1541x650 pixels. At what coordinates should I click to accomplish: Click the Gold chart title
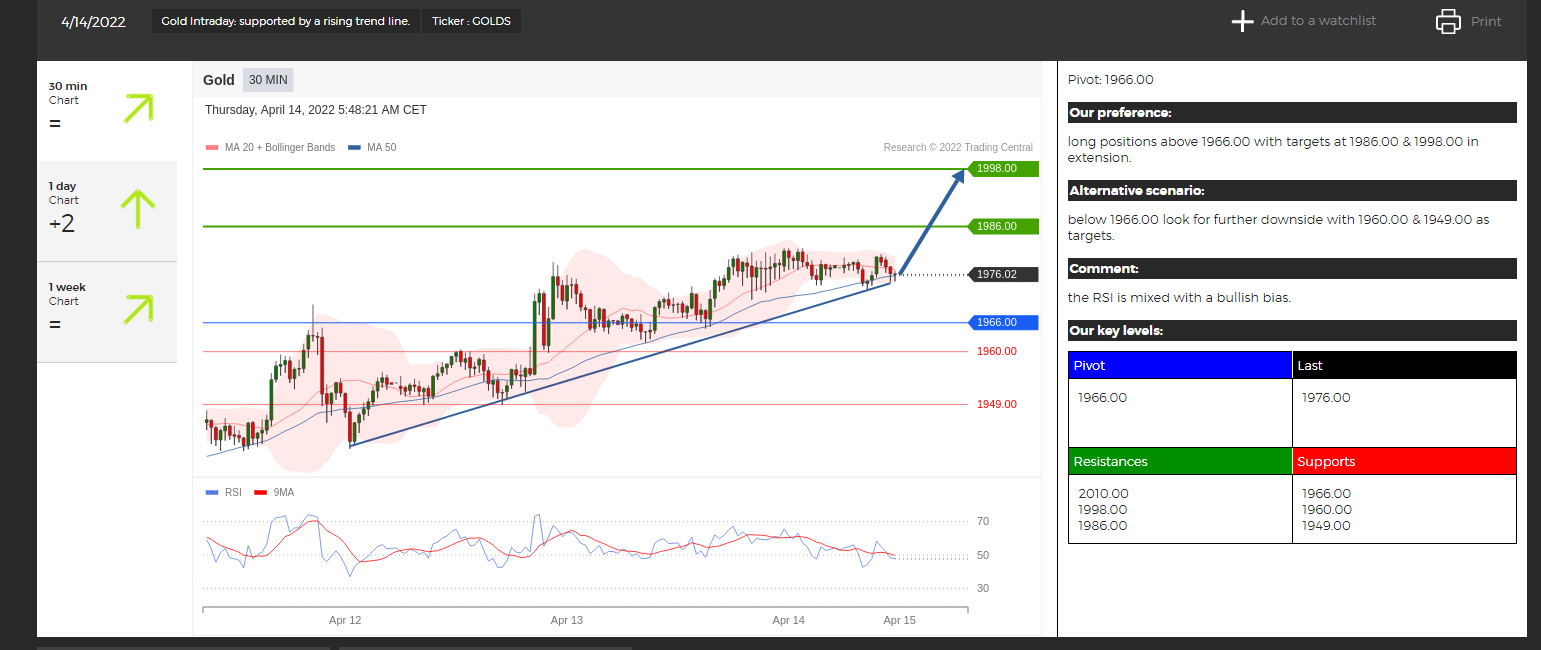tap(219, 80)
